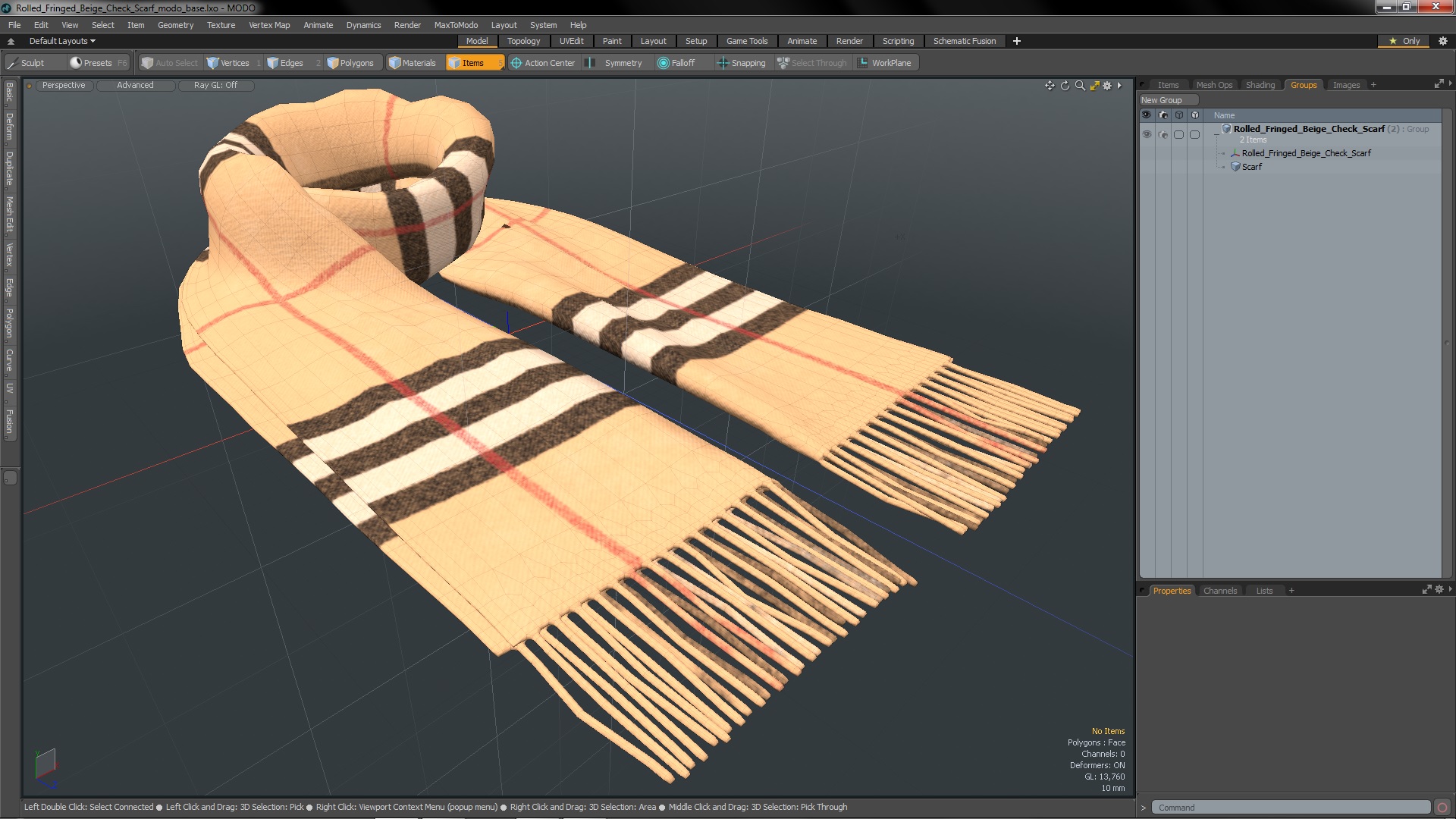Switch to the Lists tab
The width and height of the screenshot is (1456, 819).
click(x=1264, y=591)
